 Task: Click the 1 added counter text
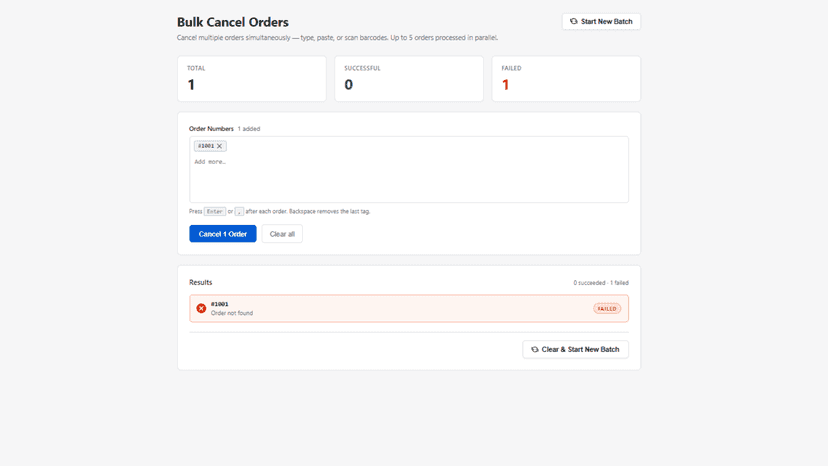[x=249, y=129]
